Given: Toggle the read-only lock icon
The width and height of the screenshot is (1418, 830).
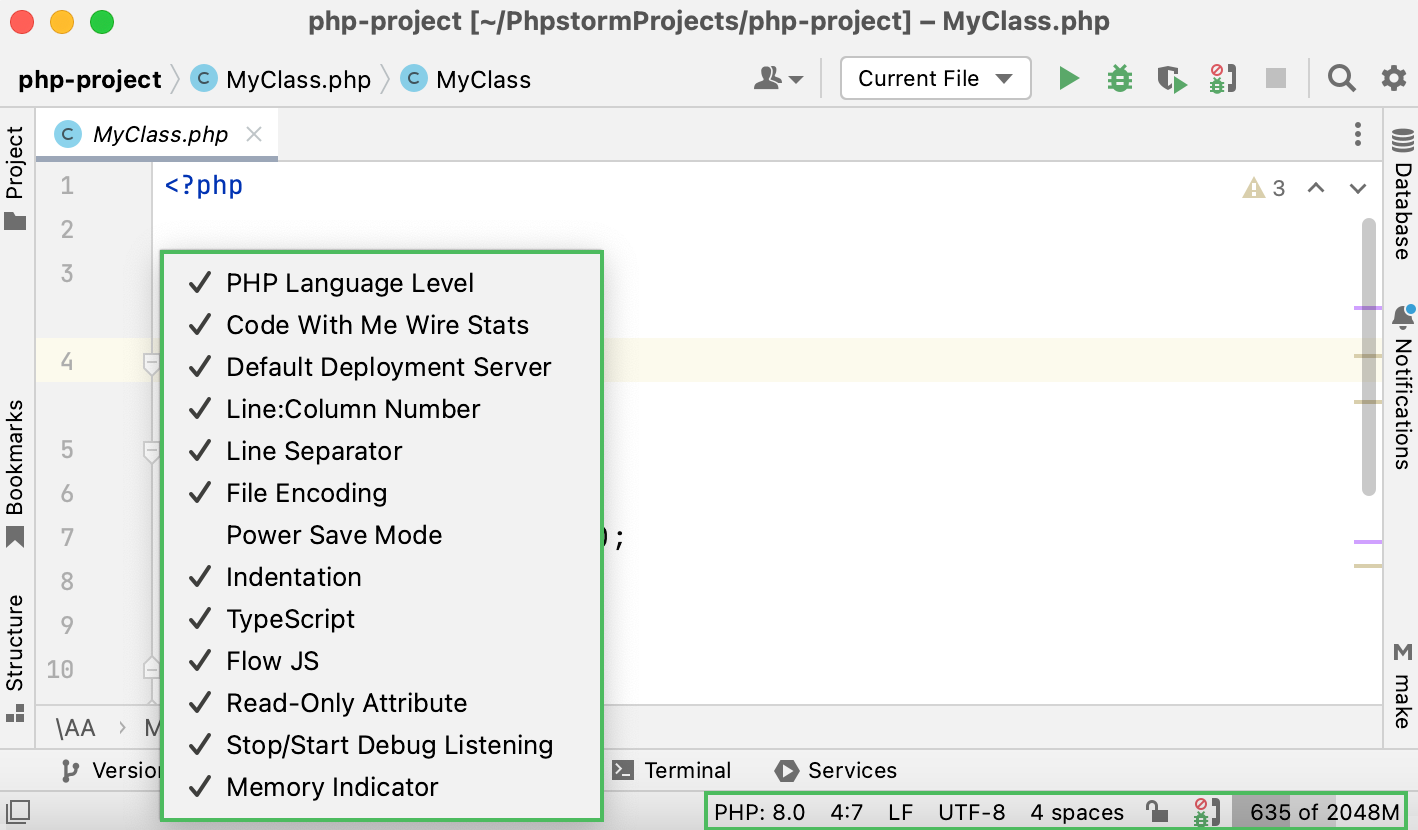Looking at the screenshot, I should point(1156,812).
